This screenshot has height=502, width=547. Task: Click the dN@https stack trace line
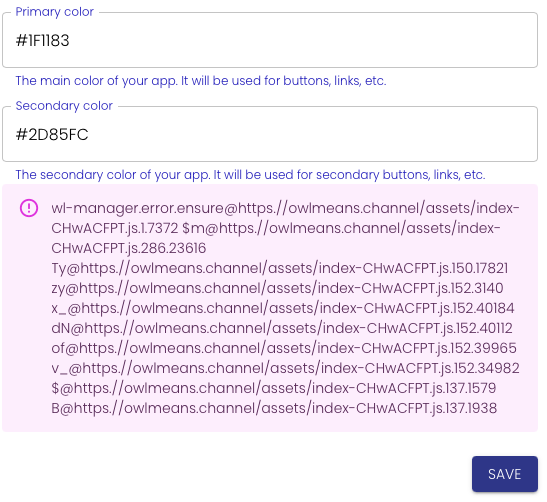pos(282,328)
